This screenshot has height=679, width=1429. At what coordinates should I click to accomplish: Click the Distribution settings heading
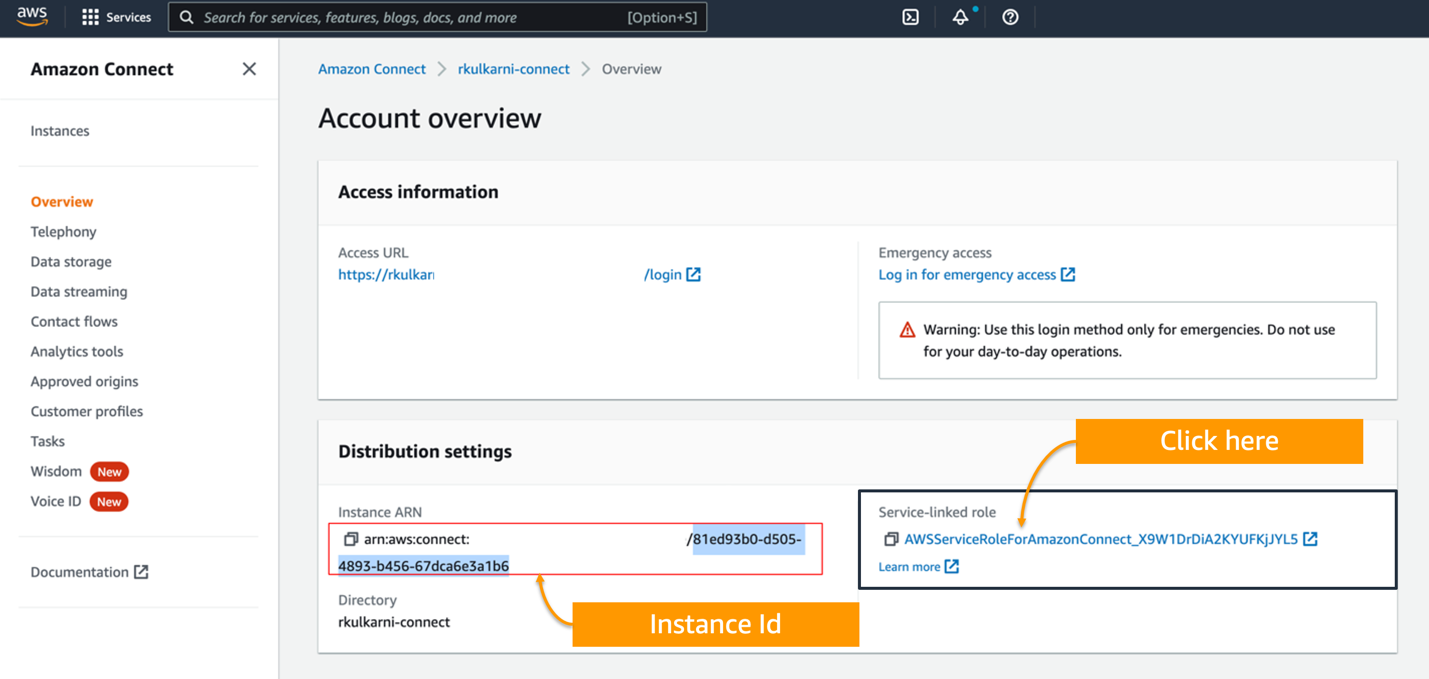425,451
